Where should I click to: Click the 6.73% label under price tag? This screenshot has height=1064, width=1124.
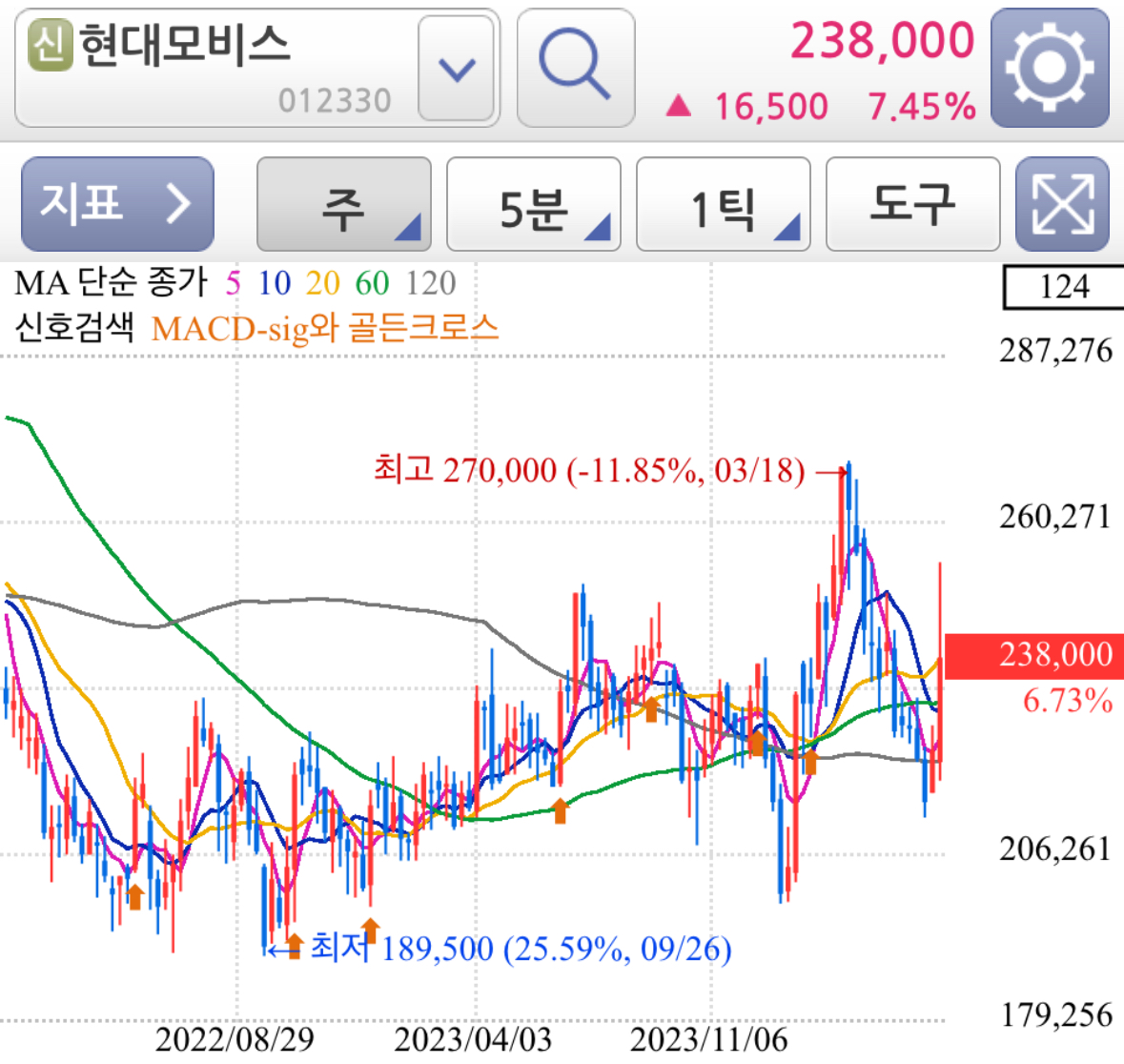click(1068, 701)
